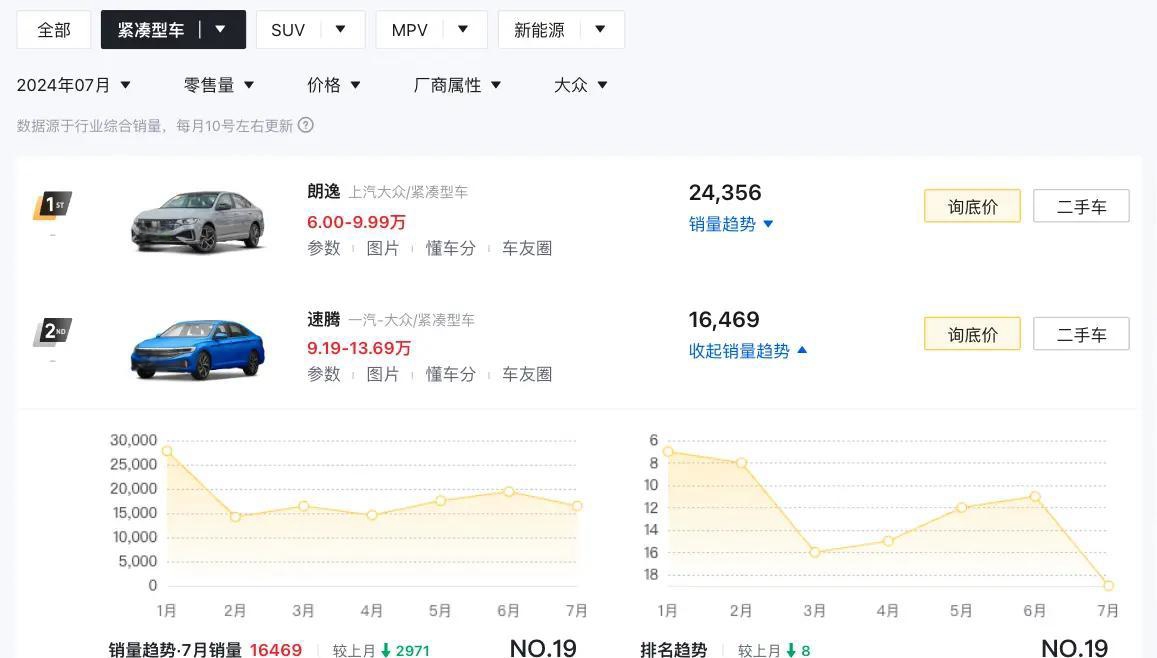
Task: Click the March point on ranking chart
Action: (x=815, y=553)
